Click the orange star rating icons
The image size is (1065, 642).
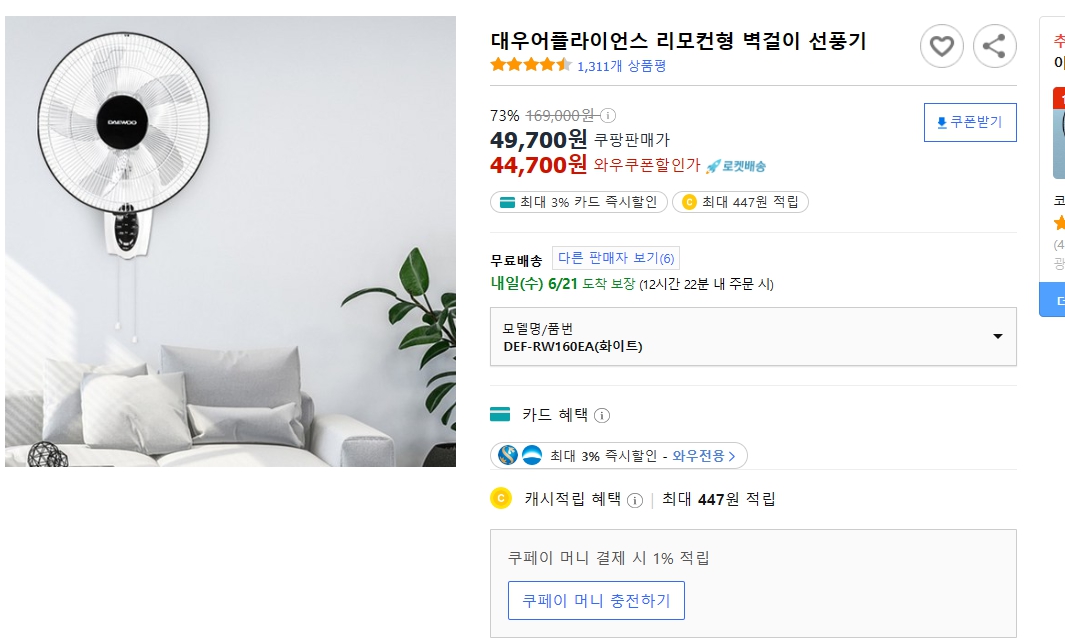tap(530, 65)
